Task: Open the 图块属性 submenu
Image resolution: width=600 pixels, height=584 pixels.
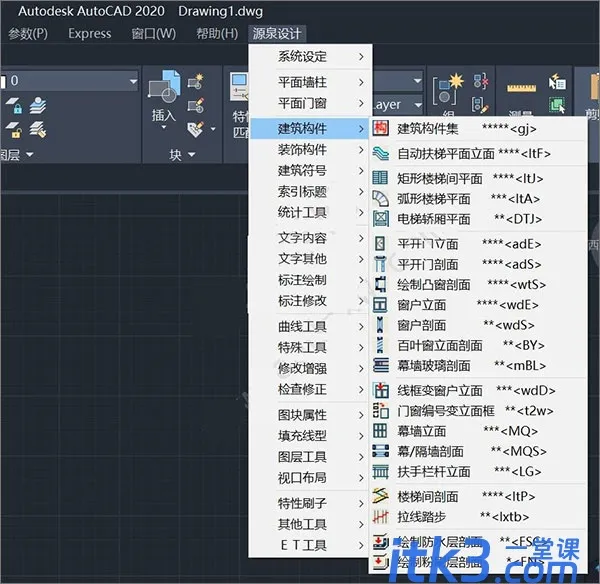Action: 310,415
